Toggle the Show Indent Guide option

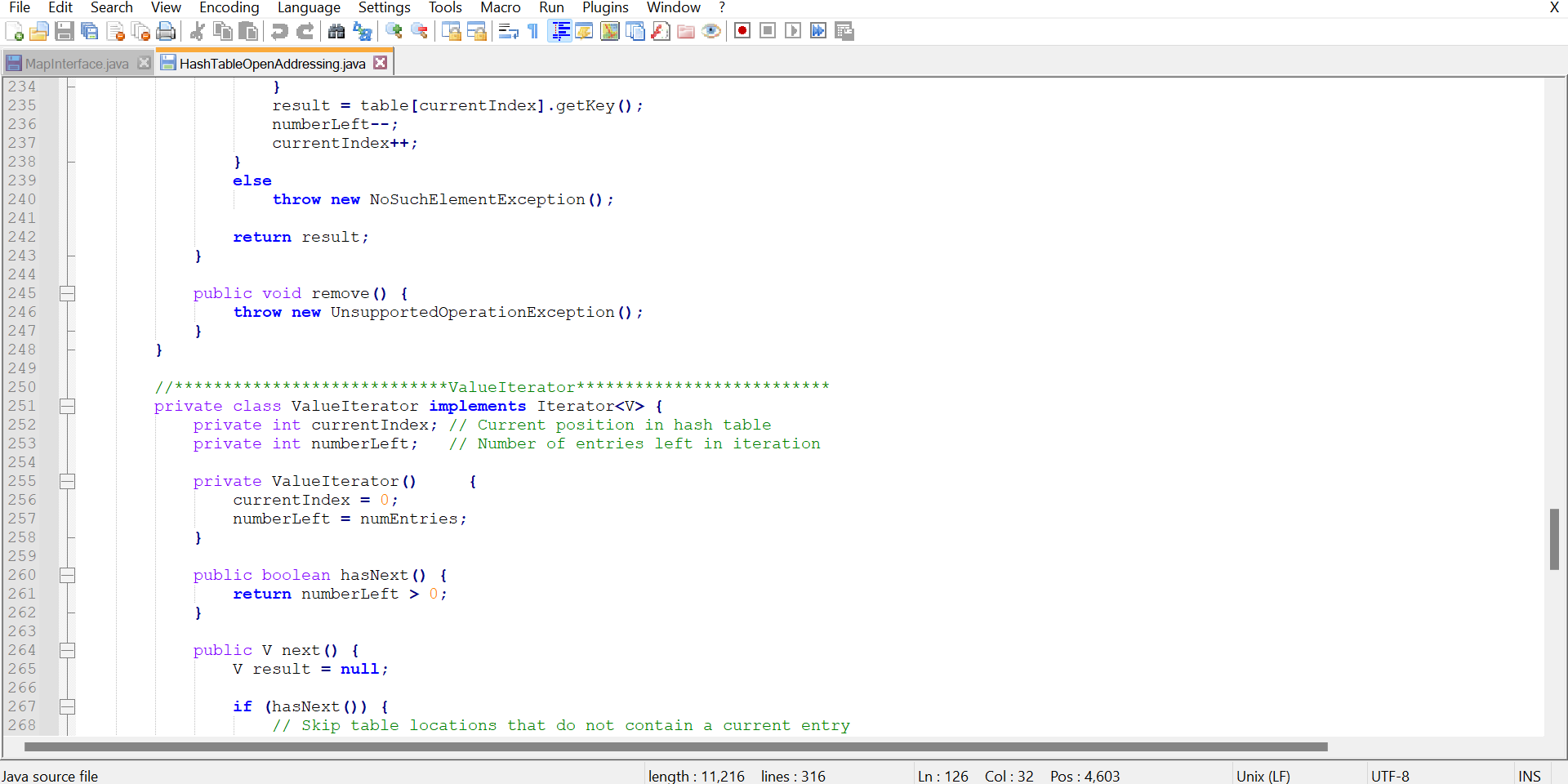pyautogui.click(x=559, y=30)
